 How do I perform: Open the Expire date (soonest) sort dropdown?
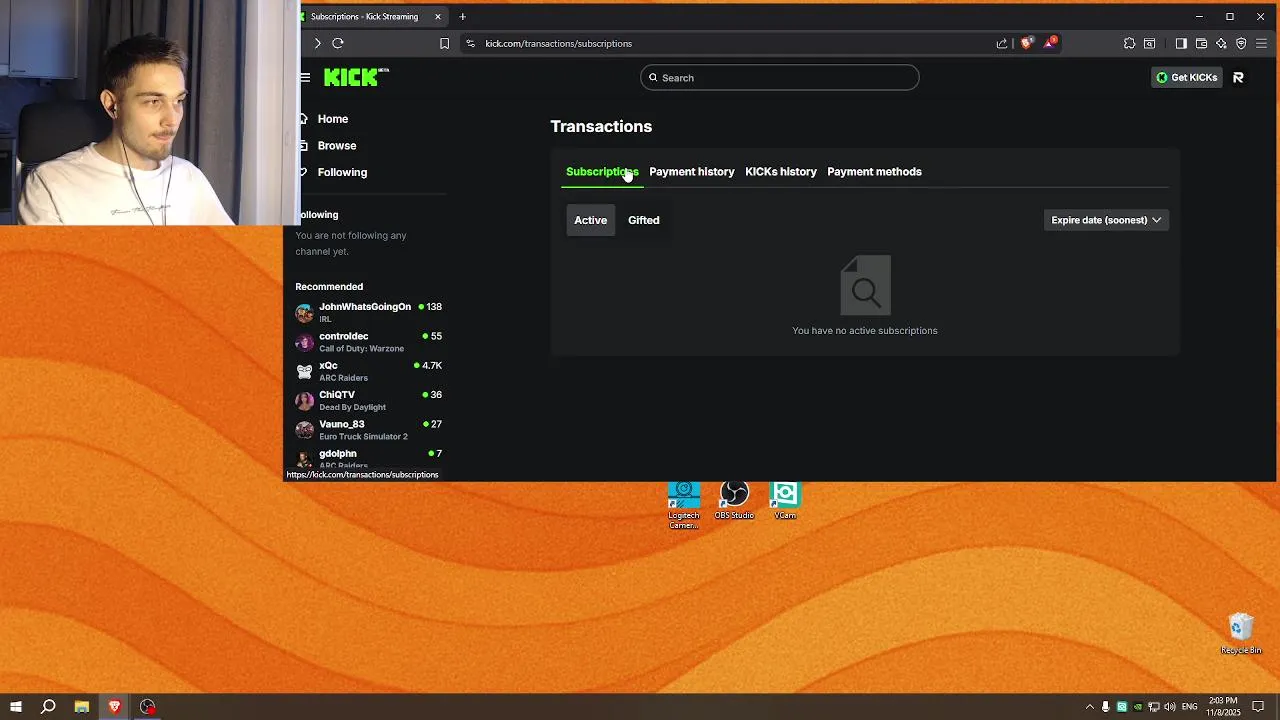click(x=1106, y=220)
